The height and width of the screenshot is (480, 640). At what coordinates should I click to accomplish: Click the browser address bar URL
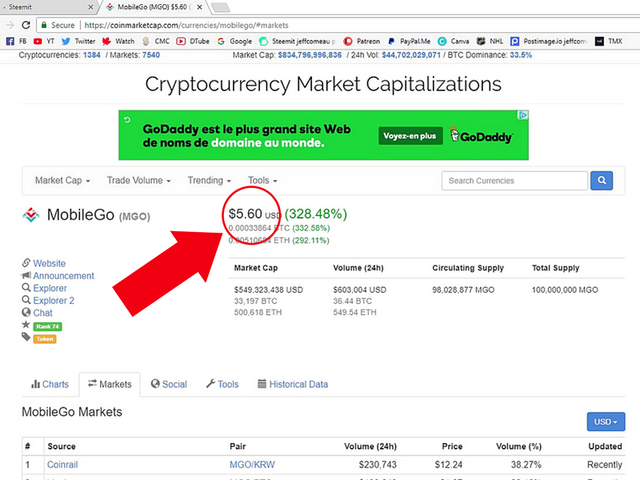point(186,25)
